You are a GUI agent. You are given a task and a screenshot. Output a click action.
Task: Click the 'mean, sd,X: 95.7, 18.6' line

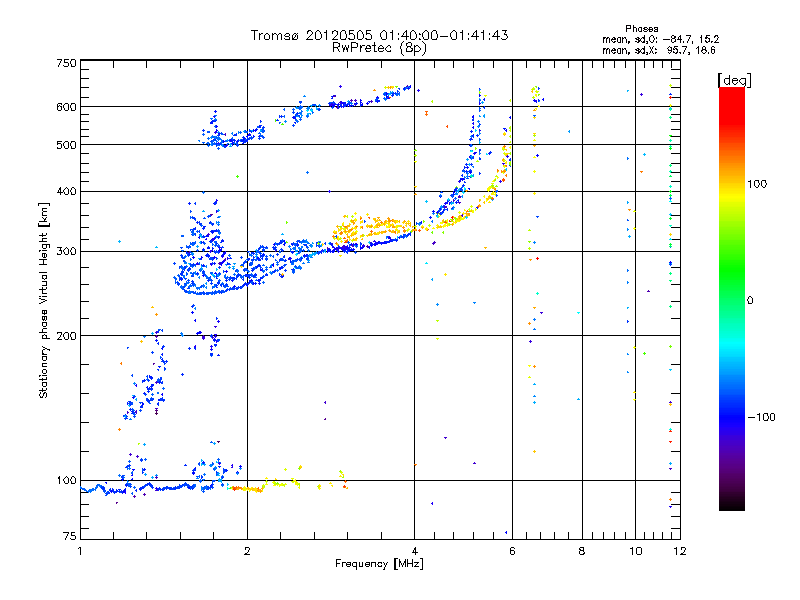click(x=659, y=50)
